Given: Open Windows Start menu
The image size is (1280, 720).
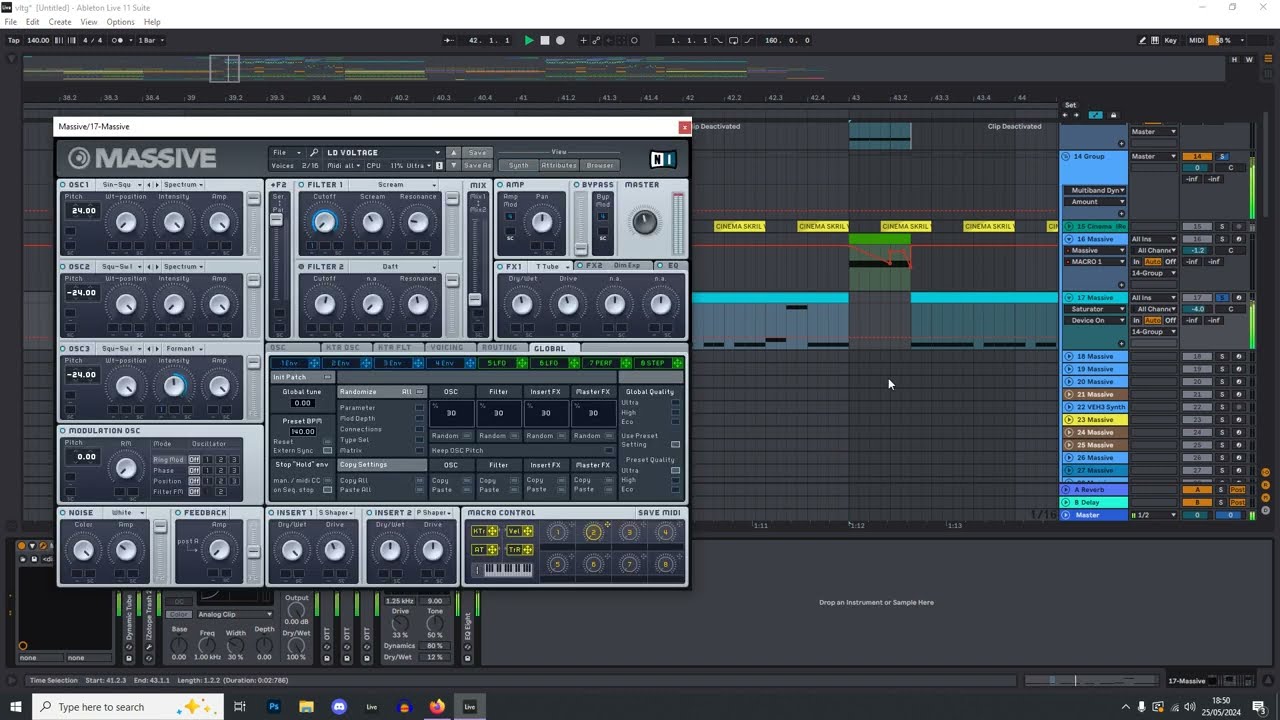Looking at the screenshot, I should (15, 706).
